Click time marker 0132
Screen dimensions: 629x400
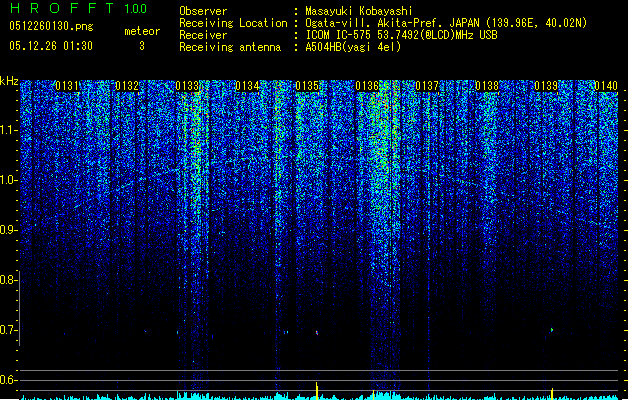127,86
